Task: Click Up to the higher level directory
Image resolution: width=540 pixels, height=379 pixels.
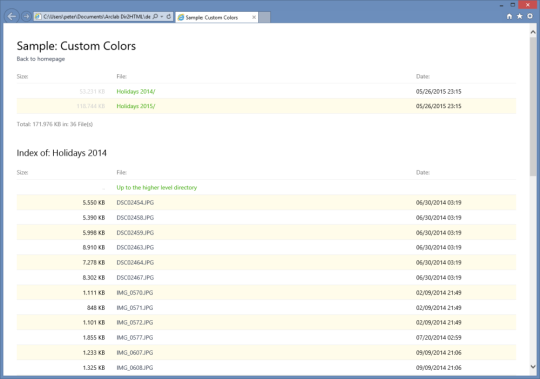Action: tap(157, 188)
